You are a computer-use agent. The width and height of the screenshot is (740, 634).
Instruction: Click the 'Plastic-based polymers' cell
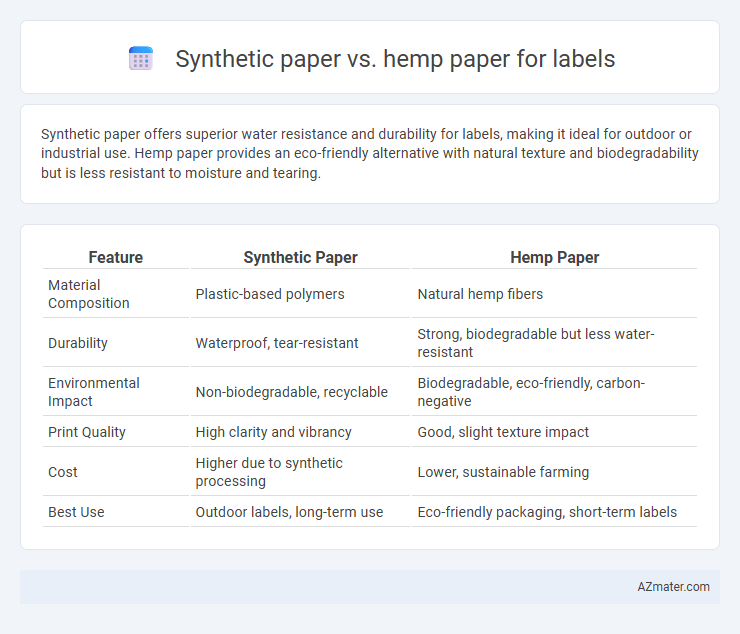tap(300, 294)
